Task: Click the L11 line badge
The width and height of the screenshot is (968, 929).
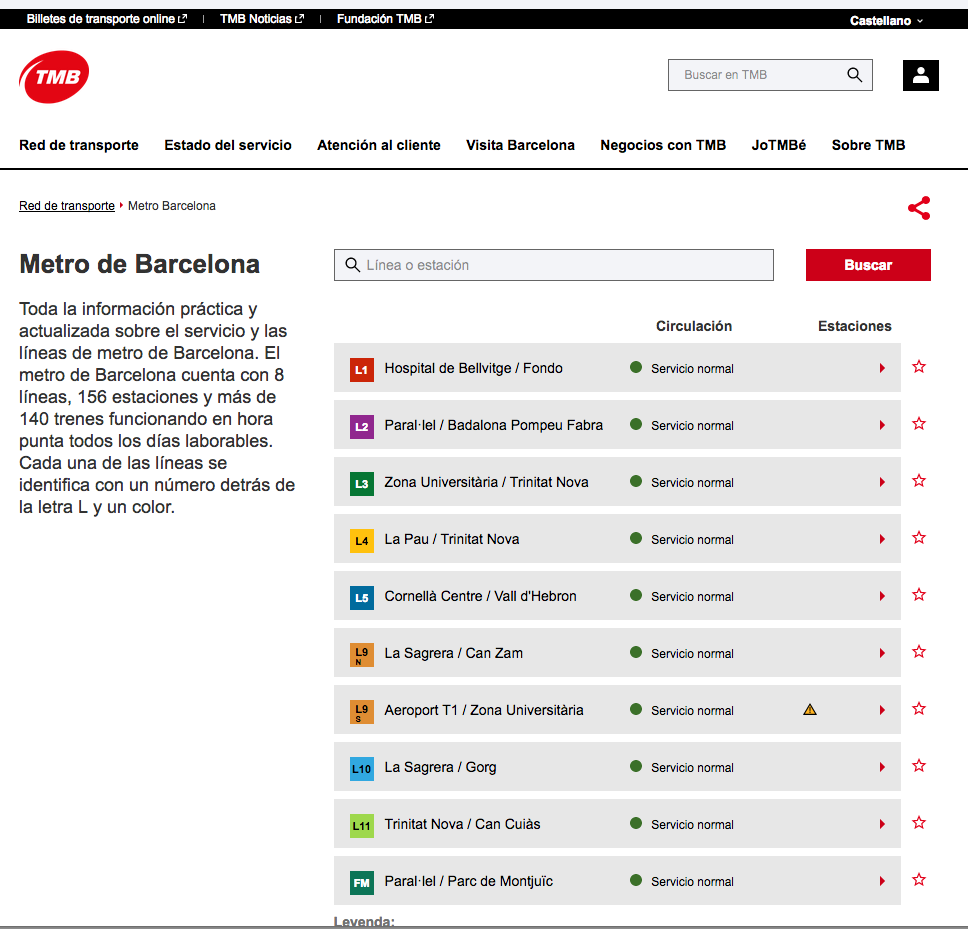Action: 362,825
